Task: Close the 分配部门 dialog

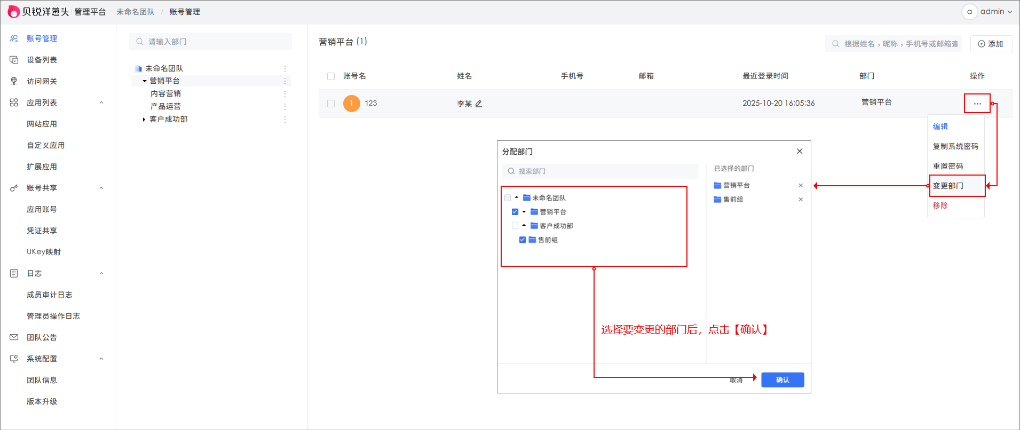Action: tap(799, 151)
